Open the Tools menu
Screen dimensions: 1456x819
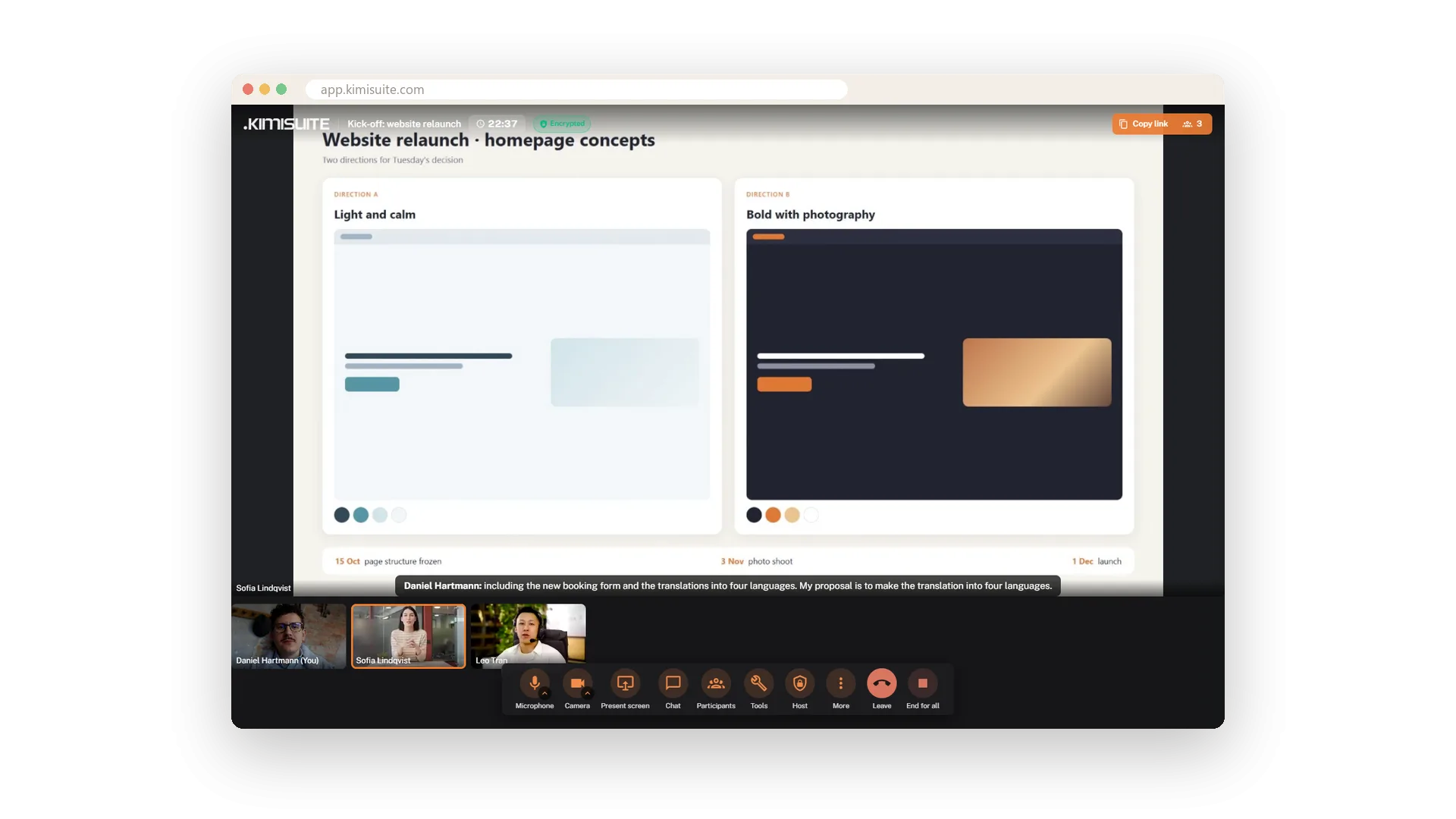[759, 682]
